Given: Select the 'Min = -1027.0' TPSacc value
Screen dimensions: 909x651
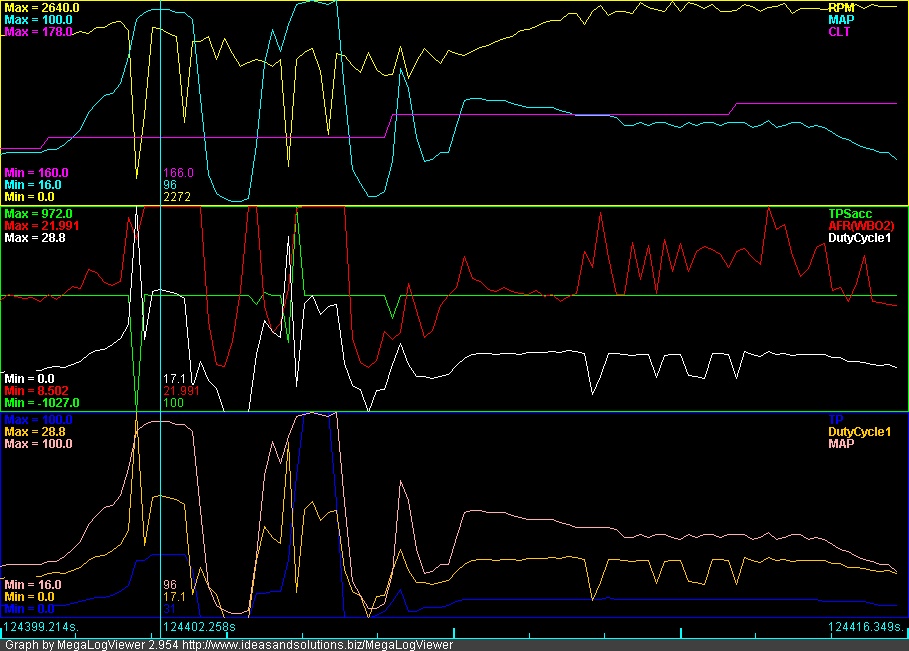Looking at the screenshot, I should click(42, 403).
